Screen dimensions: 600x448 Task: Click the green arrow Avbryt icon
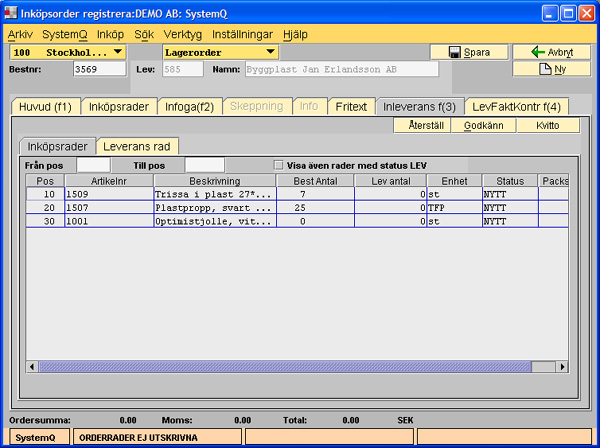[x=538, y=52]
